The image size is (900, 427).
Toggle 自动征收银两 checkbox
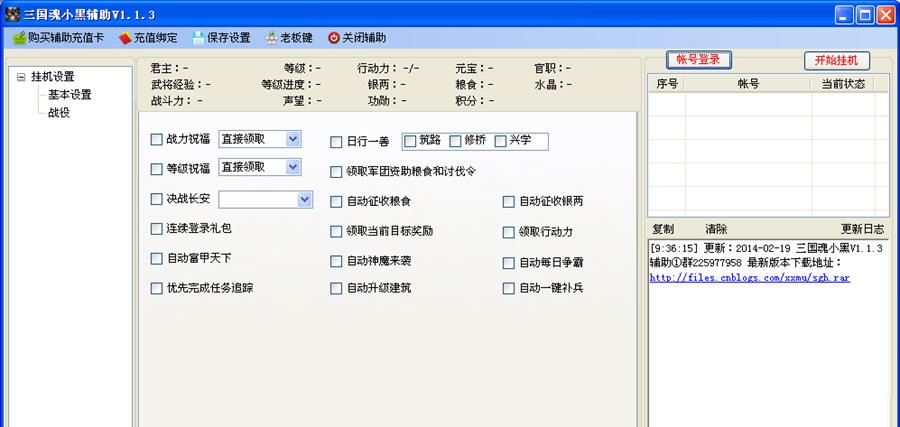click(x=509, y=201)
